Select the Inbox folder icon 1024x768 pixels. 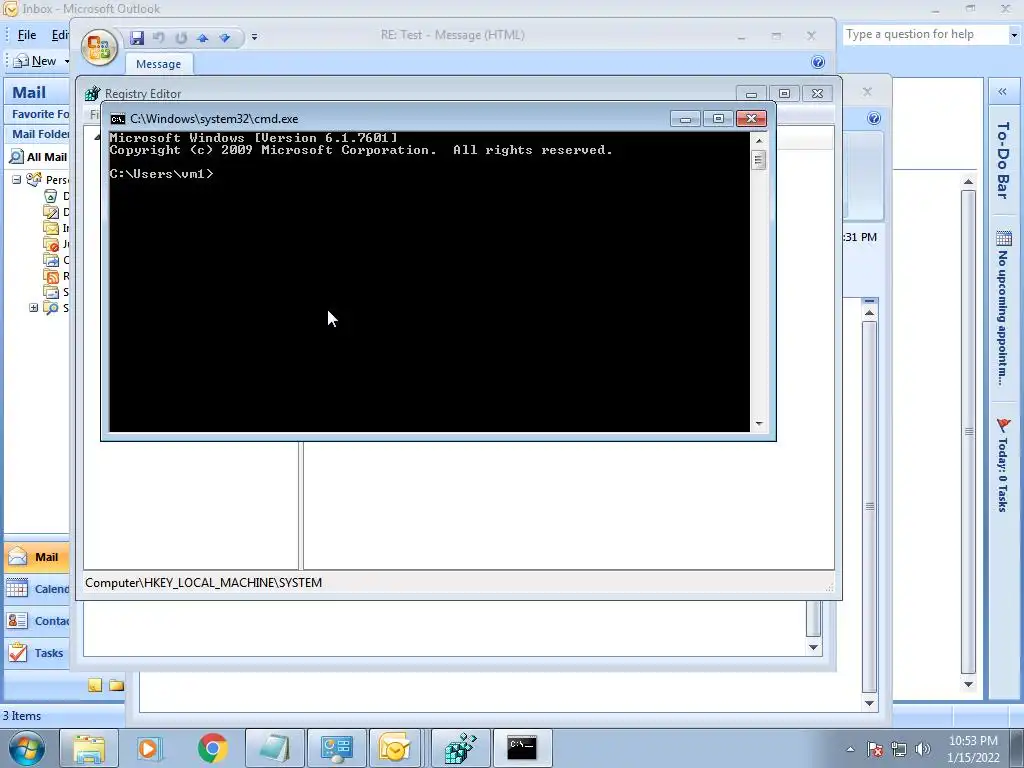pyautogui.click(x=51, y=228)
